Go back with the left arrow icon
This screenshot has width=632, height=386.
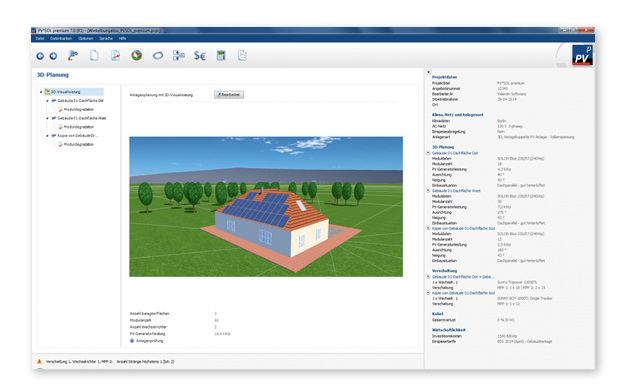[x=40, y=56]
